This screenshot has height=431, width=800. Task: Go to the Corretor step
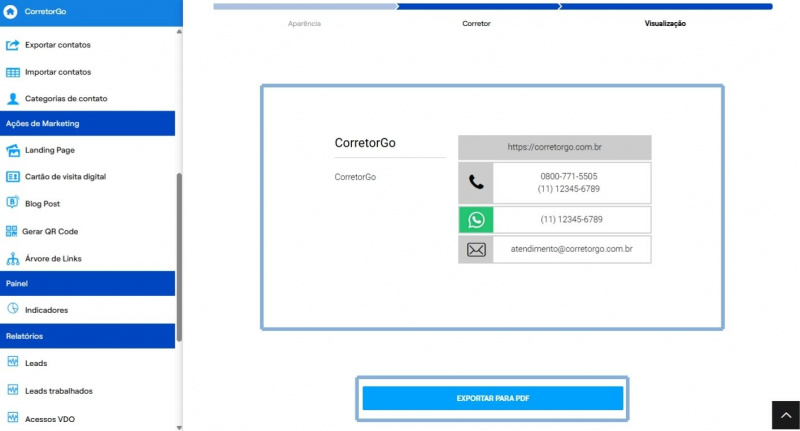pos(476,23)
